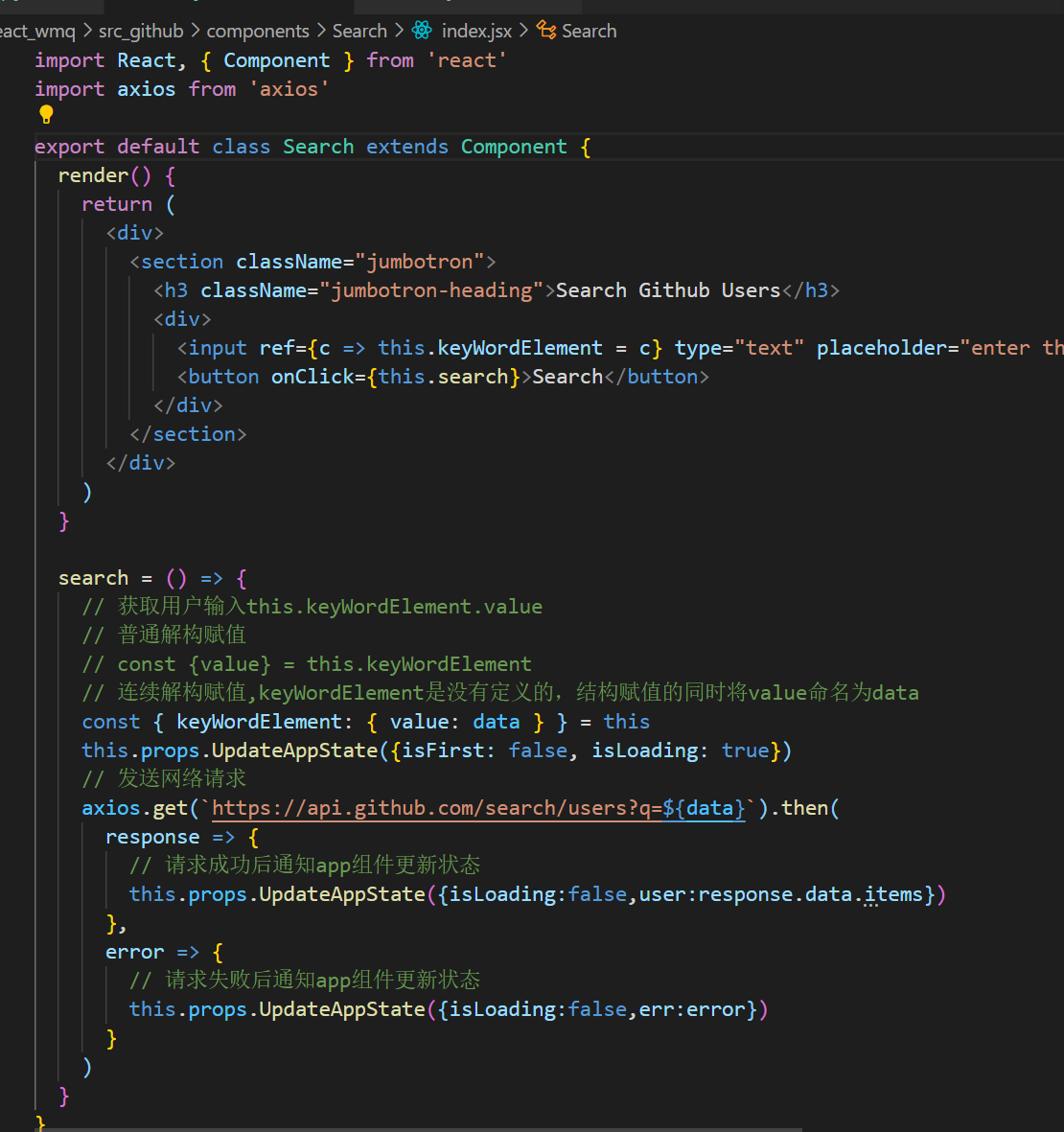The width and height of the screenshot is (1064, 1132).
Task: Click the export keyword in class declaration
Action: tap(69, 147)
